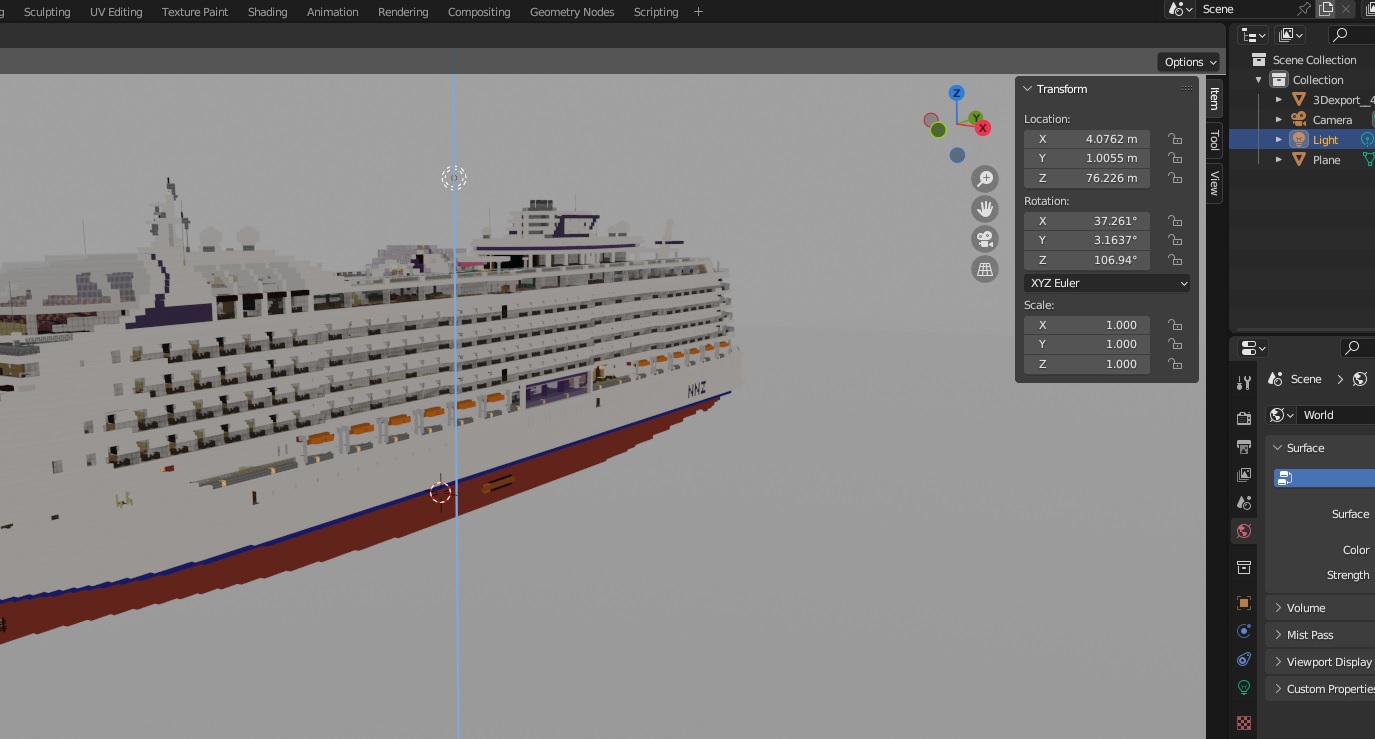The width and height of the screenshot is (1375, 739).
Task: Click the zoom magnifier viewport button
Action: point(985,179)
